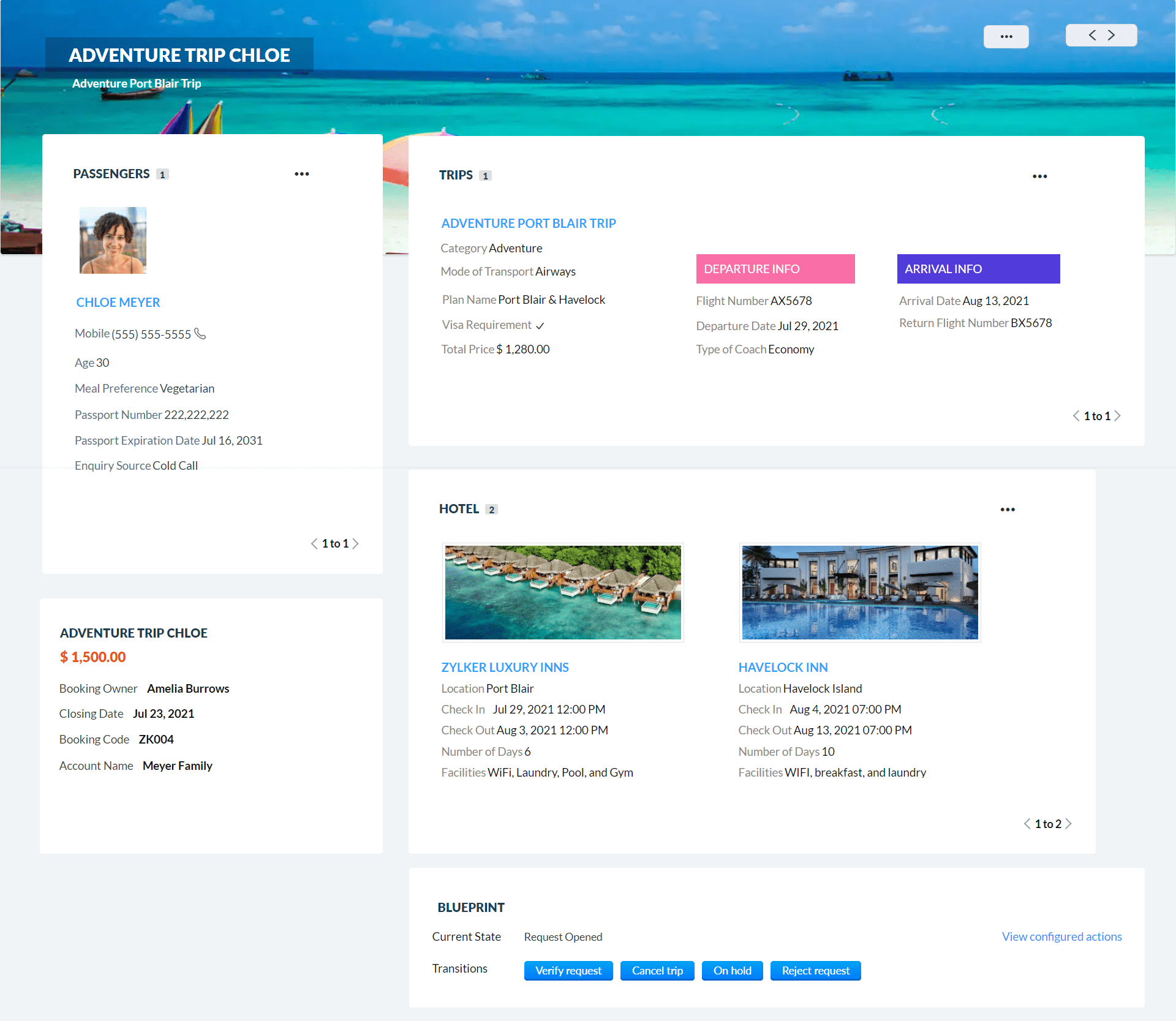Go to previous record with header left arrow
The image size is (1176, 1021).
tap(1092, 36)
